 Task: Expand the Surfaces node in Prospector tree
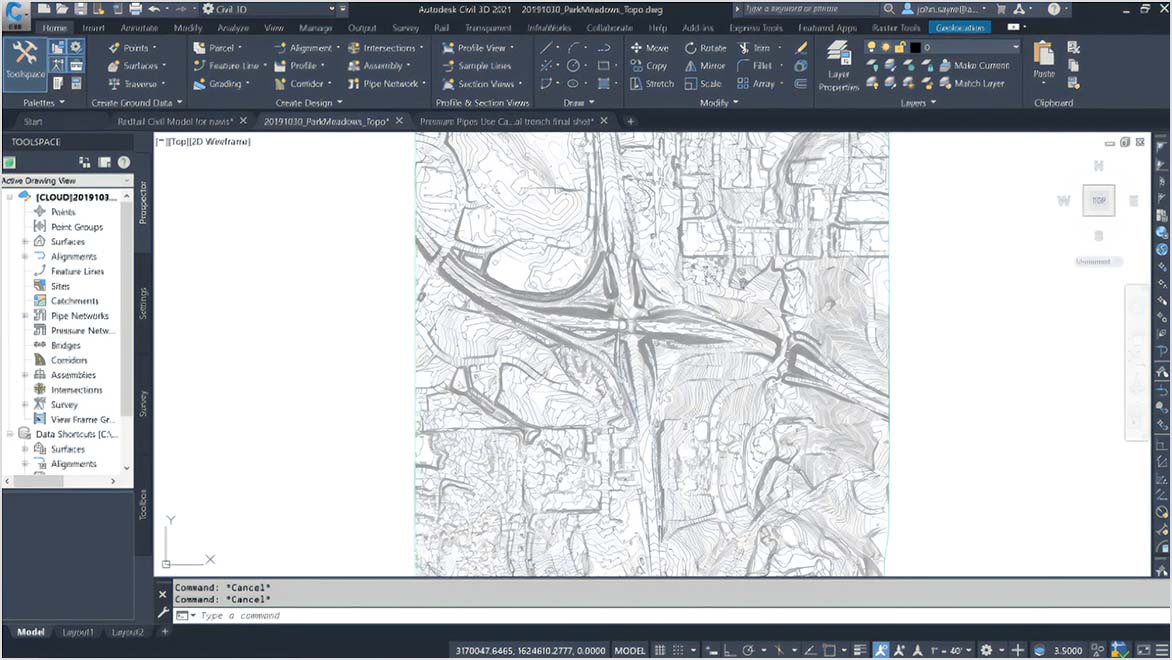[25, 242]
